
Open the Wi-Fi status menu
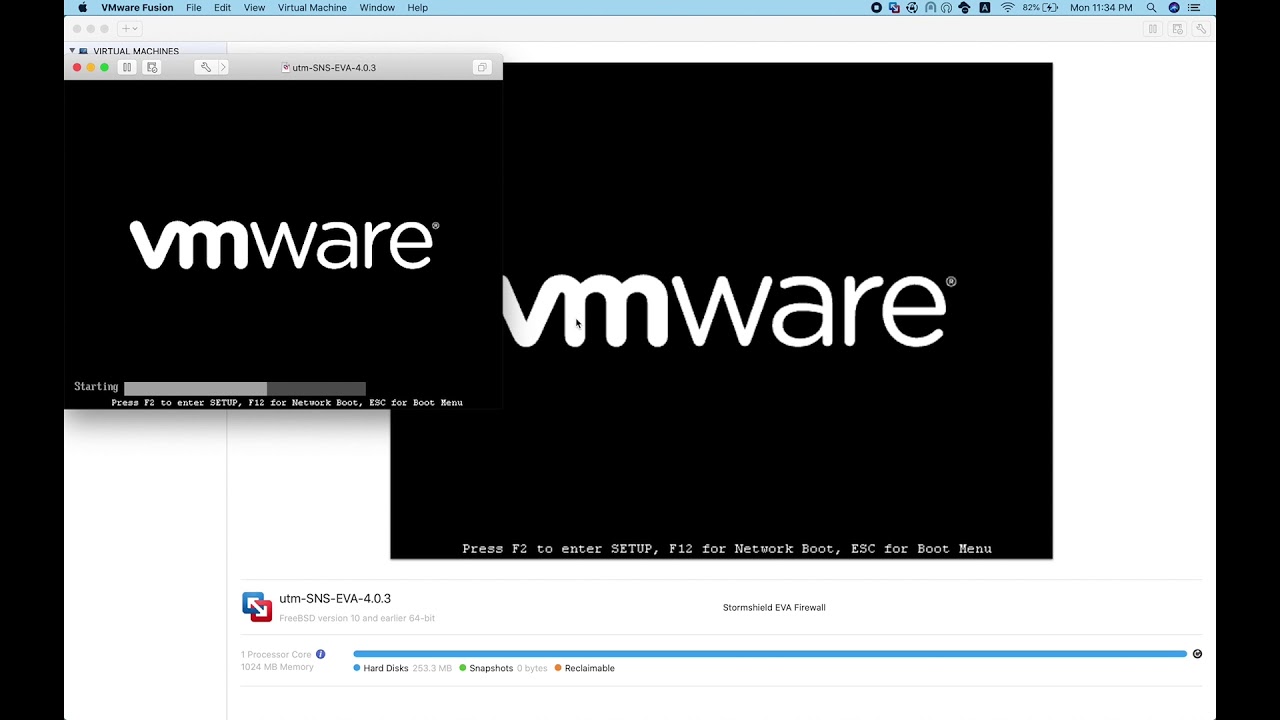tap(1007, 8)
